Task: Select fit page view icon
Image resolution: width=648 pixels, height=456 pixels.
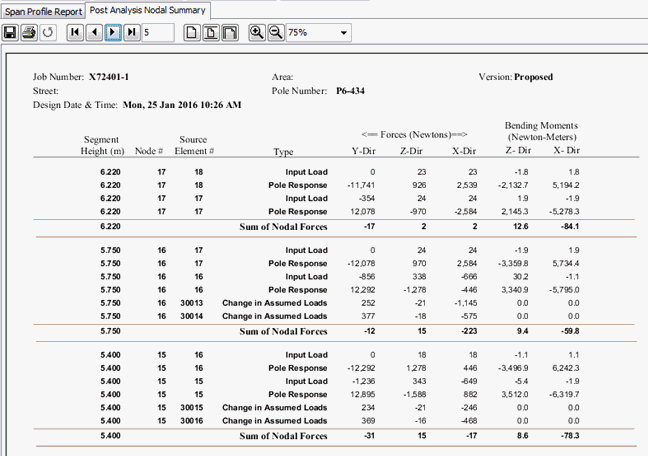Action: coord(211,32)
